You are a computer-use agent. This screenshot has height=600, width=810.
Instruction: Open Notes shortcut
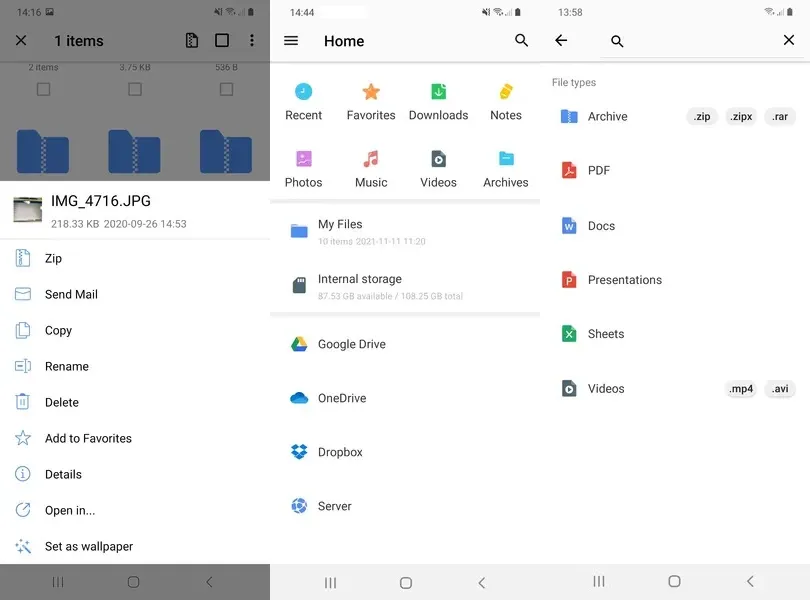pyautogui.click(x=506, y=102)
